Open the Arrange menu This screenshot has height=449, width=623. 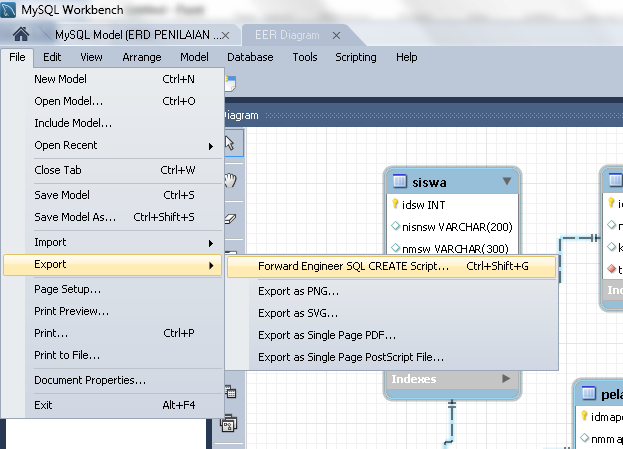pos(142,57)
